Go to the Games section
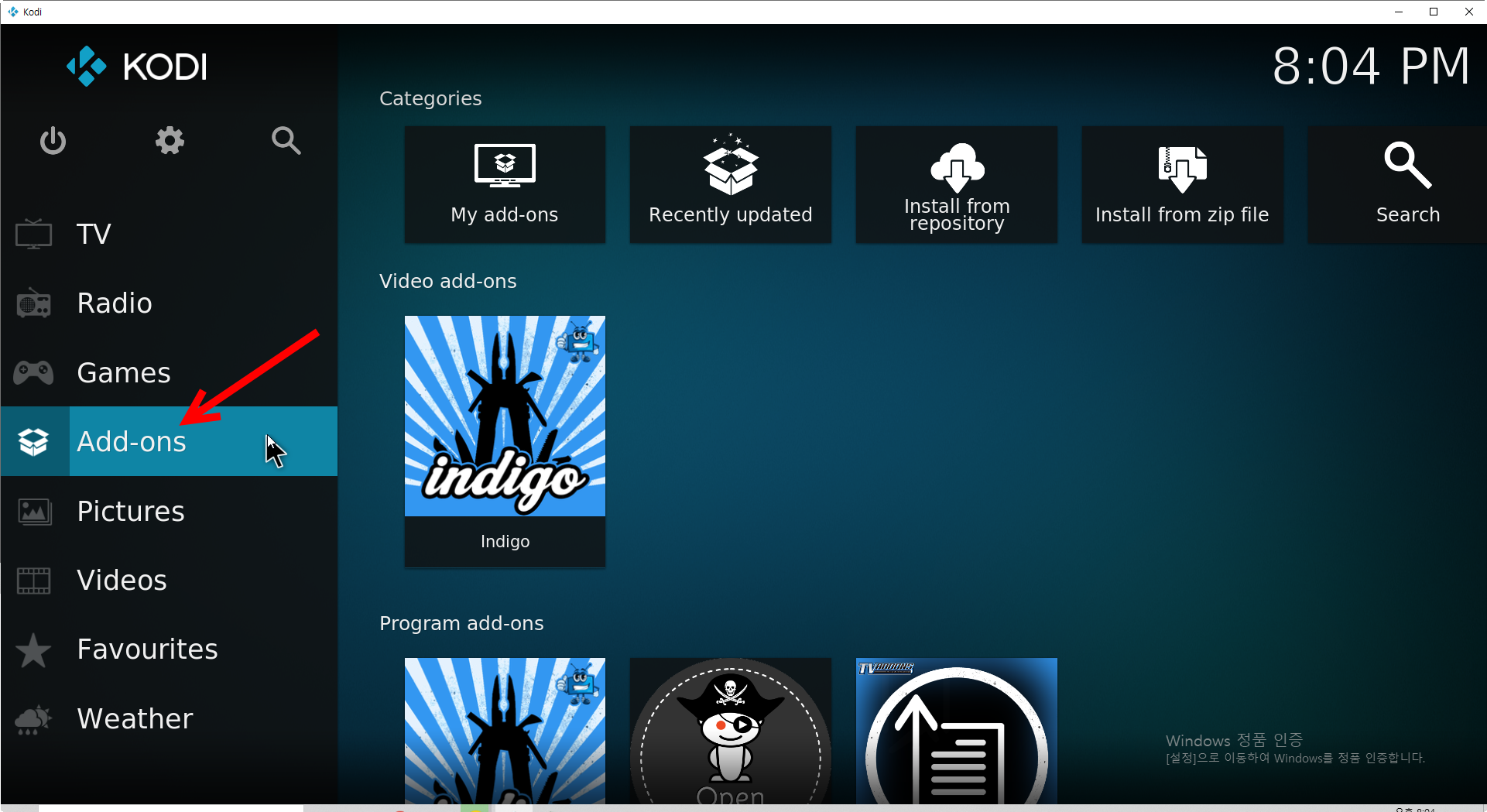The image size is (1487, 812). point(170,373)
